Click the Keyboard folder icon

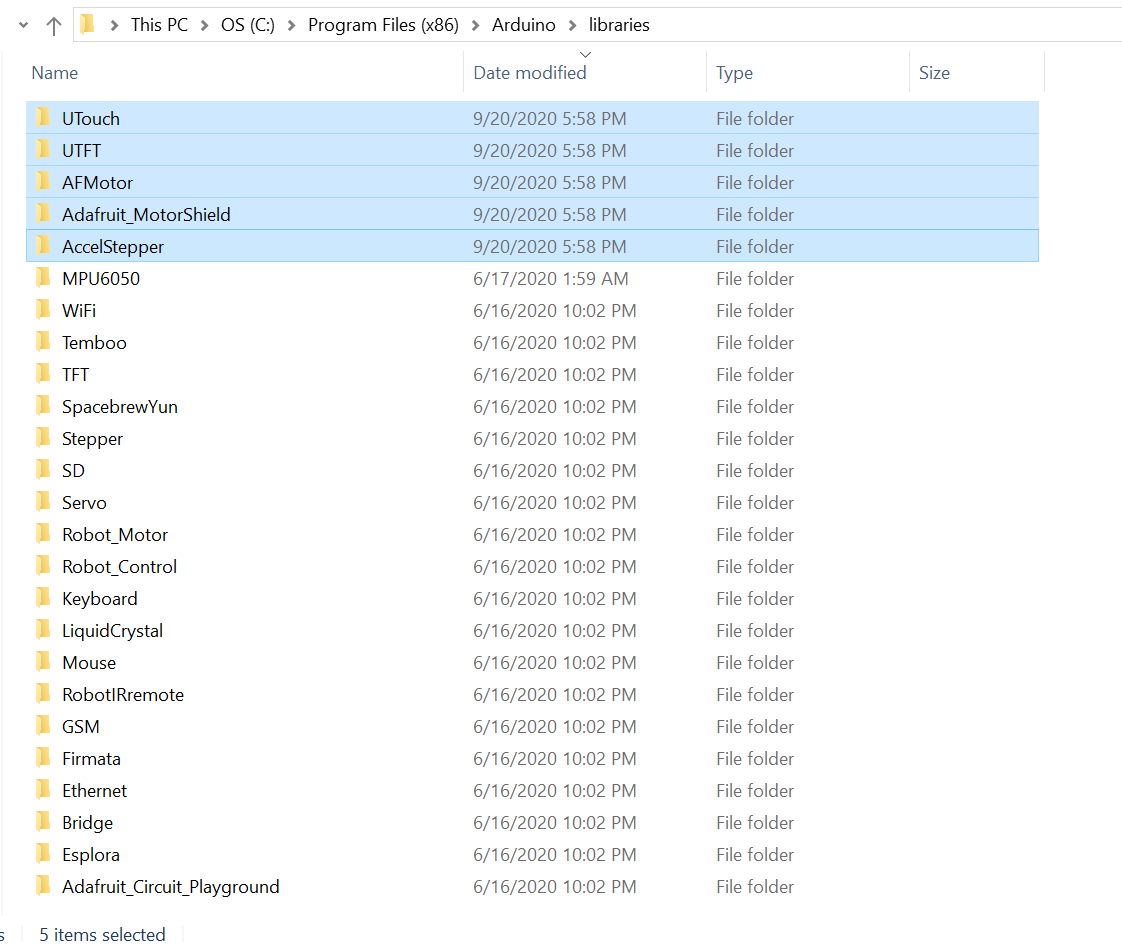pos(44,597)
